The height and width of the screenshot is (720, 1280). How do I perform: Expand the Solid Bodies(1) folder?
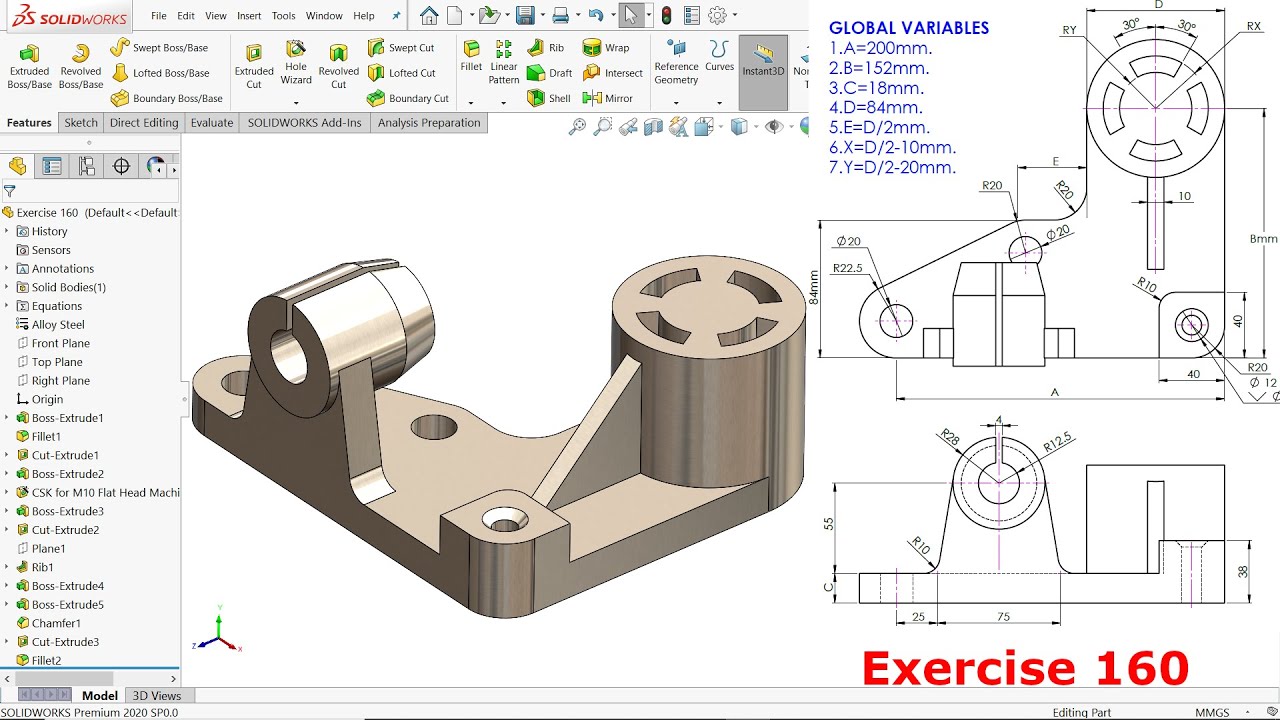(6, 287)
